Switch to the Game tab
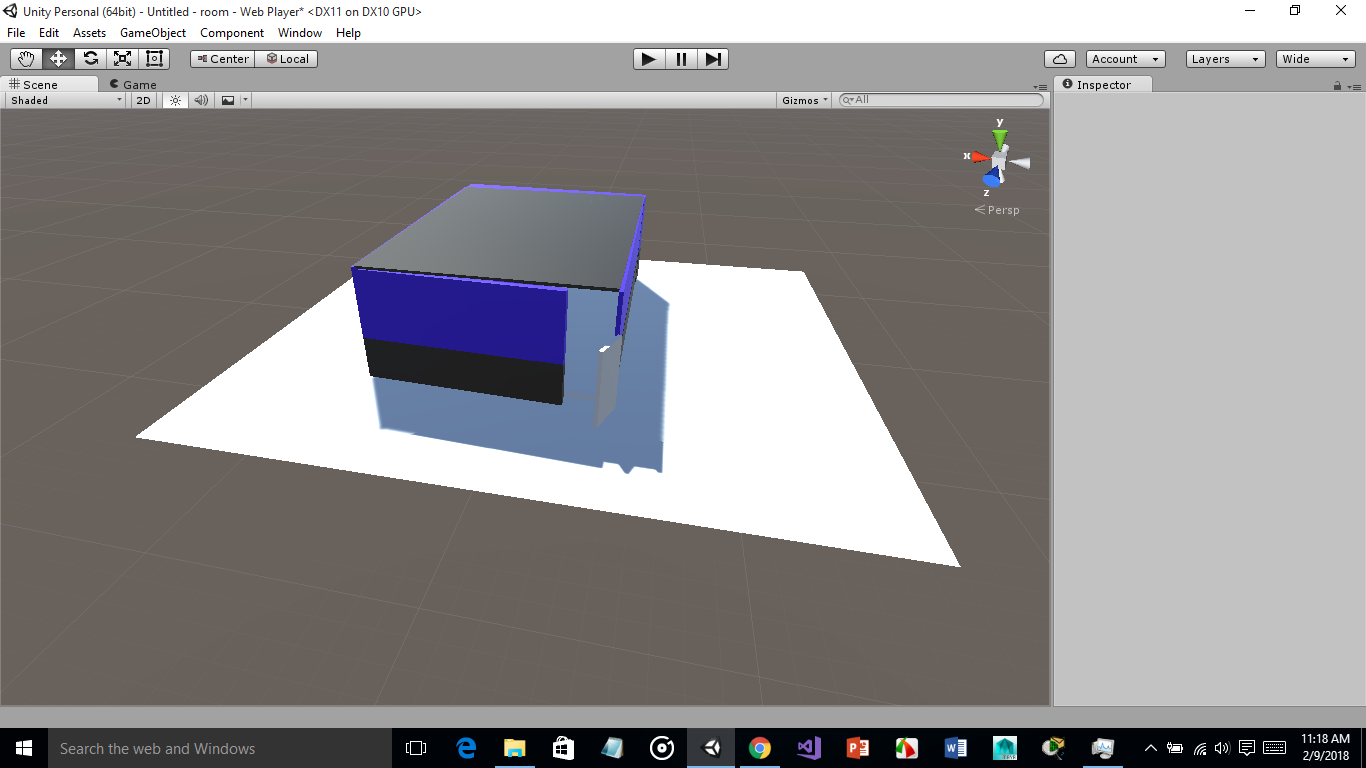This screenshot has width=1366, height=768. (131, 84)
